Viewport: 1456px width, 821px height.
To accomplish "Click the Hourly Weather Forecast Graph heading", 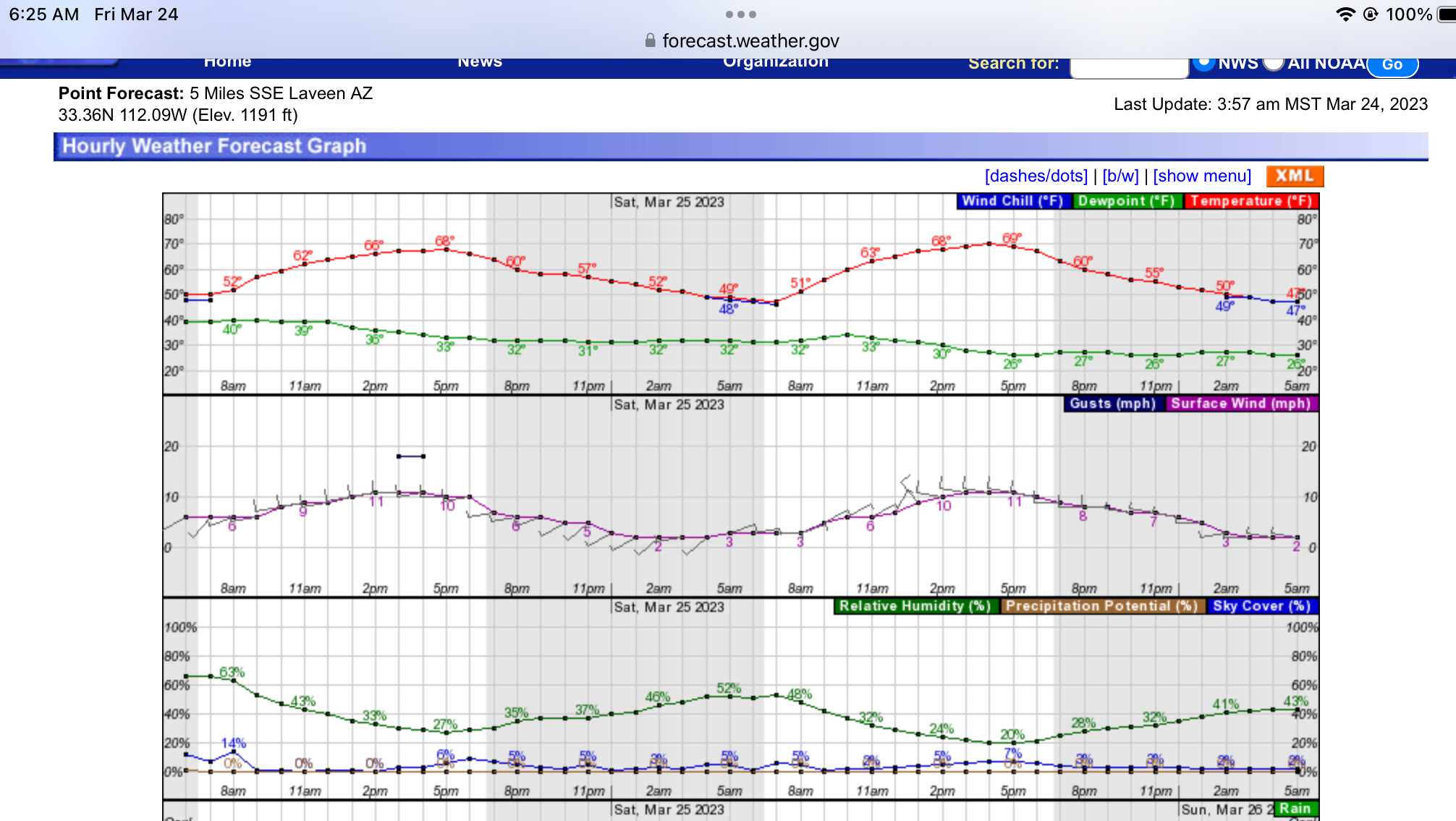I will pos(214,146).
